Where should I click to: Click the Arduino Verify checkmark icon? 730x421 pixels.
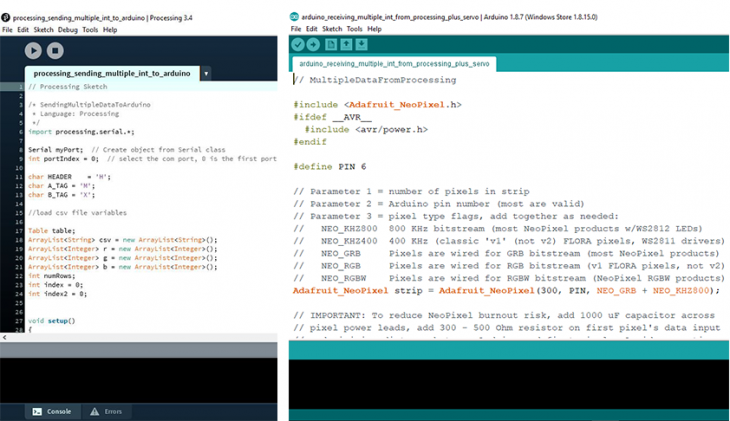click(x=298, y=45)
